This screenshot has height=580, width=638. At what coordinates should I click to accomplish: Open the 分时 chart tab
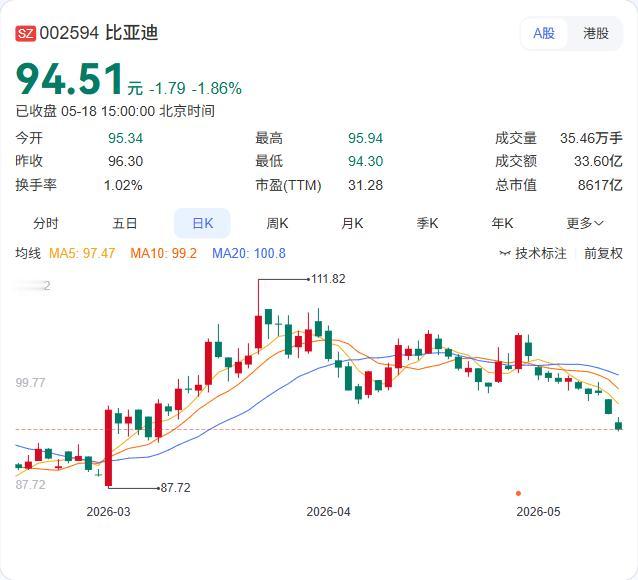click(x=46, y=223)
